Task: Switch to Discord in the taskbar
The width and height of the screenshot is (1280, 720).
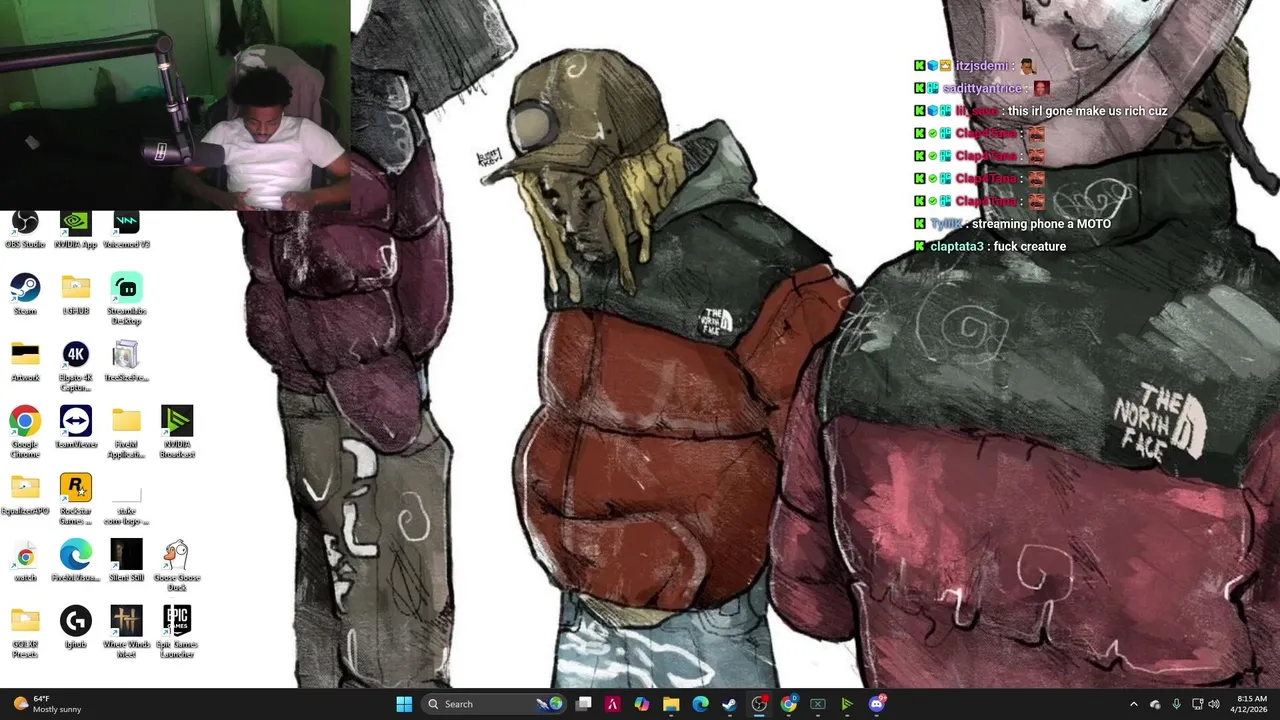Action: coord(877,704)
